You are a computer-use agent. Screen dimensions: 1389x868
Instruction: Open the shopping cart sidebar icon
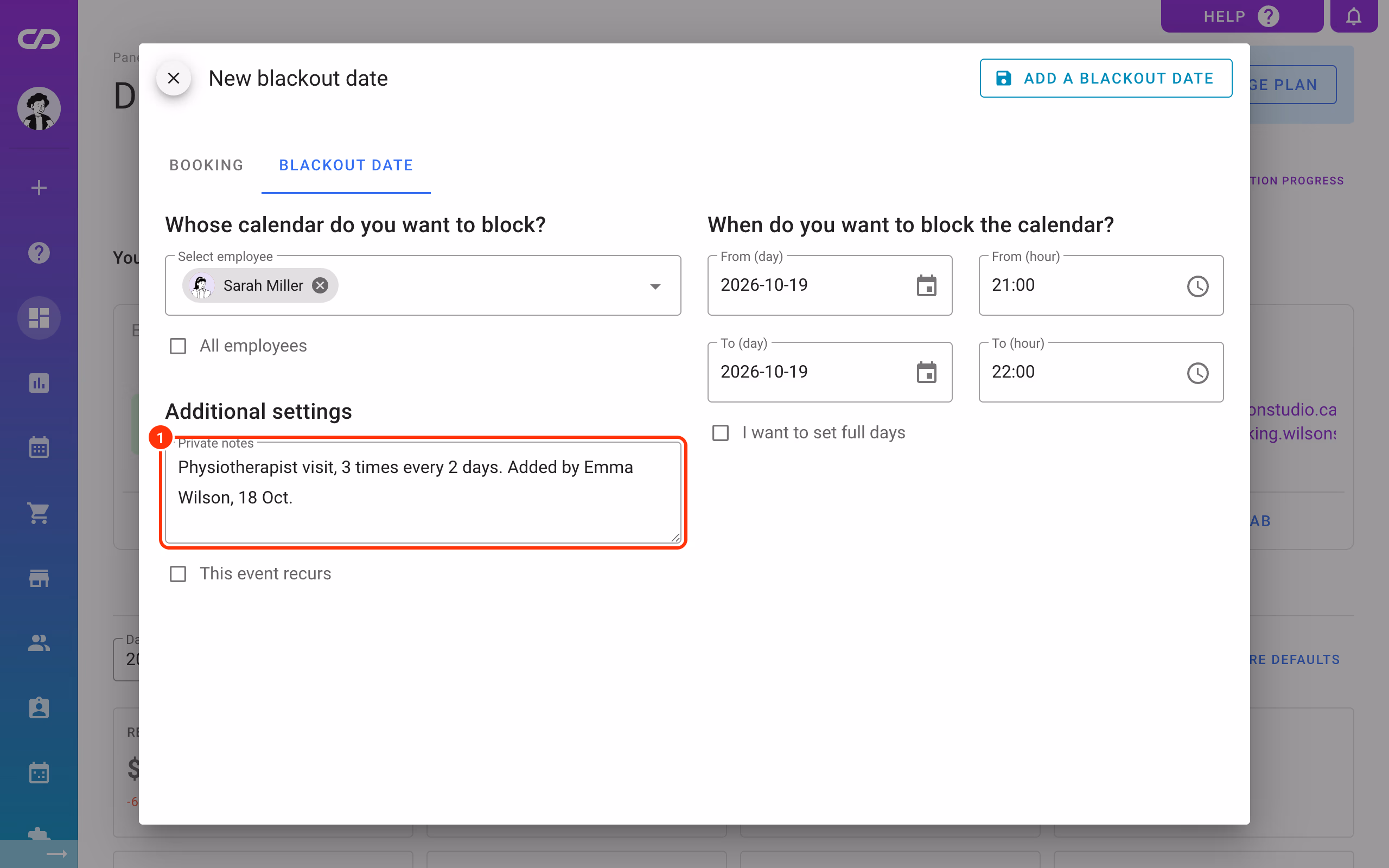pos(39,513)
